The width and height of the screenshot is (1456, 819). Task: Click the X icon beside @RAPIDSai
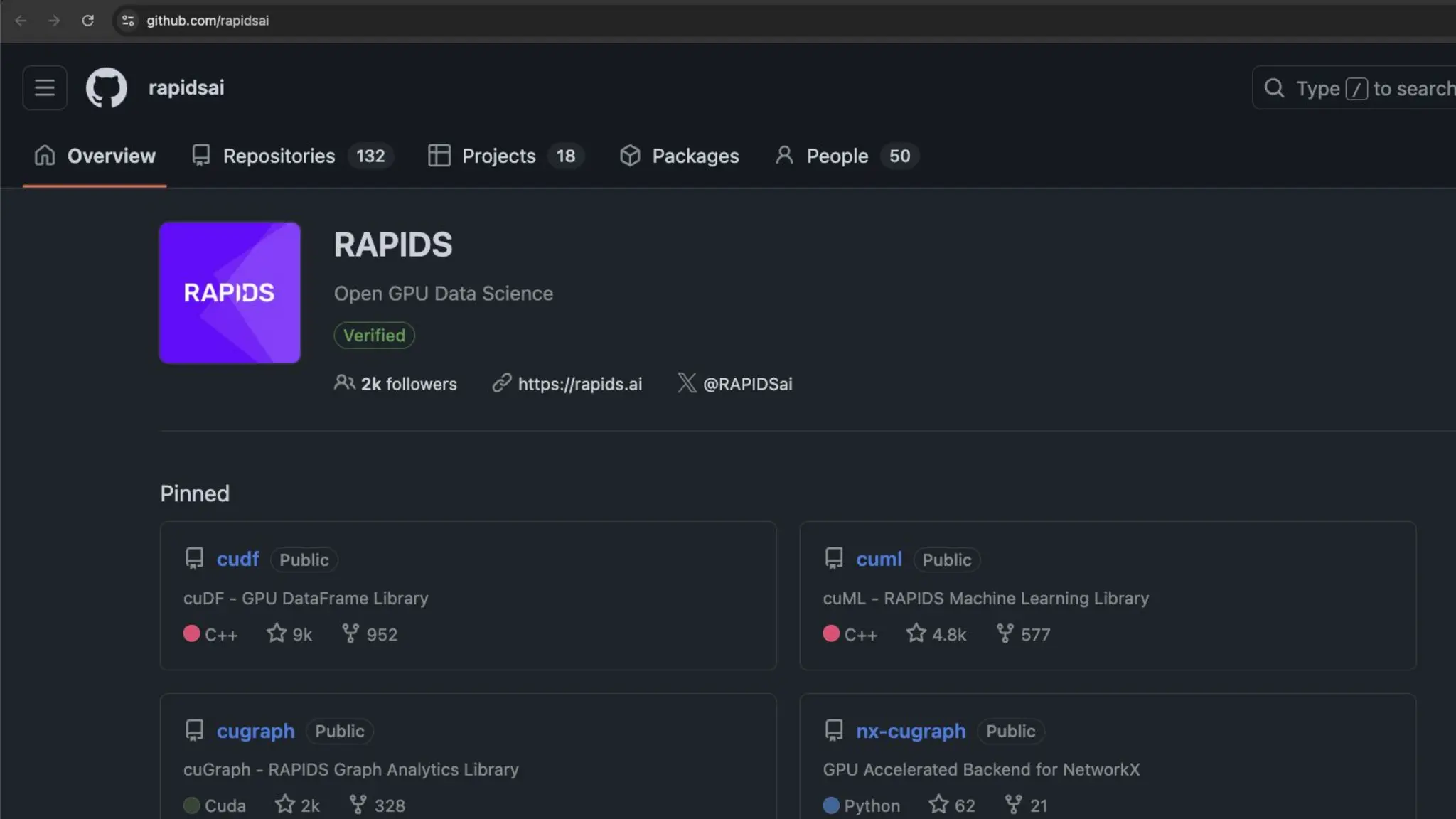point(687,383)
